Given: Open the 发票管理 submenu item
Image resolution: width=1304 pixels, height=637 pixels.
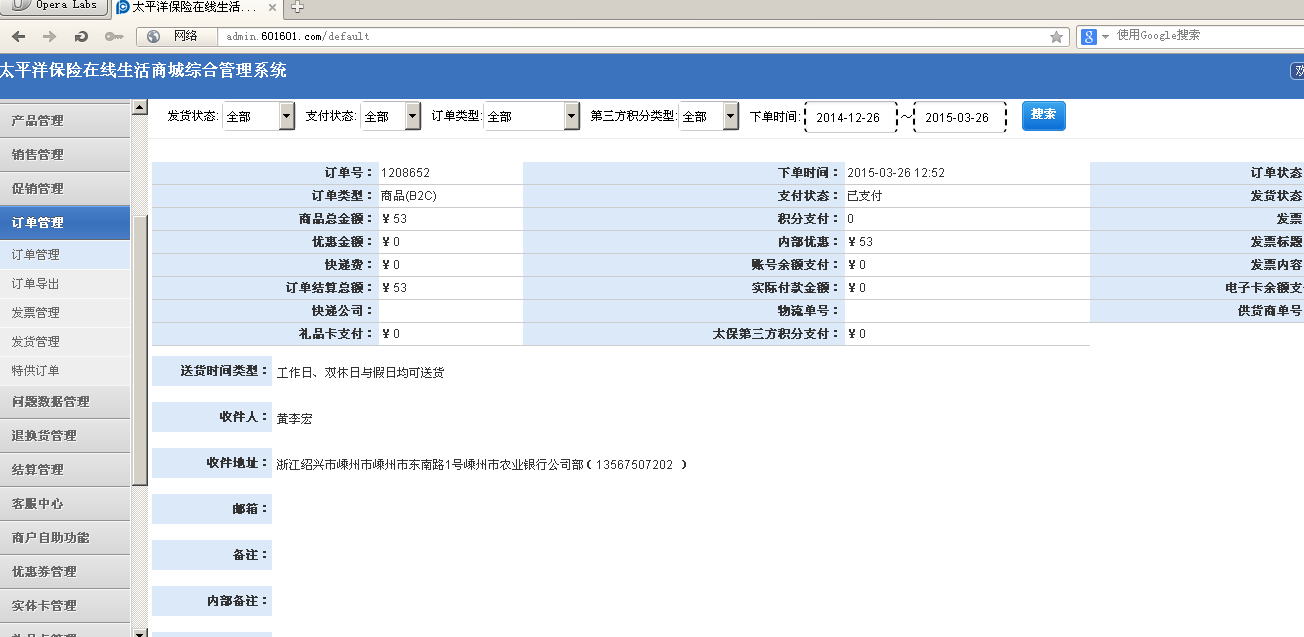Looking at the screenshot, I should coord(65,313).
